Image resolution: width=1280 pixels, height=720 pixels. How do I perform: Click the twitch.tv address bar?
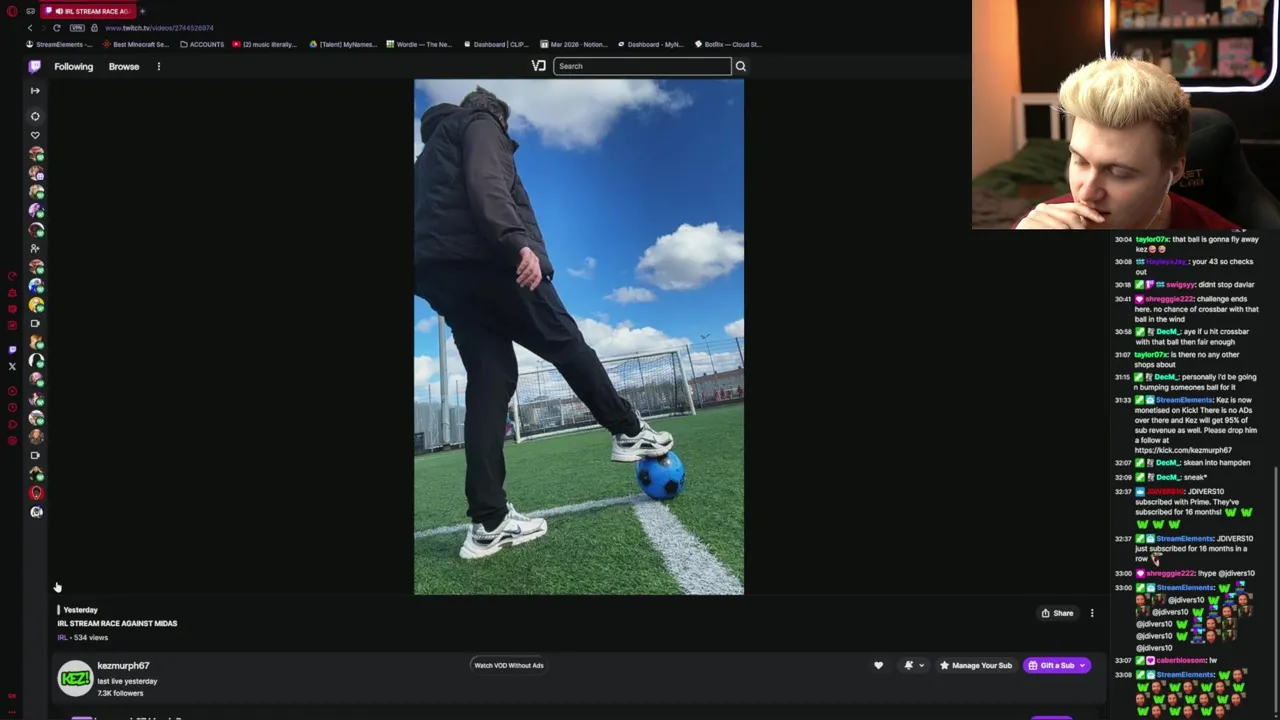click(159, 28)
